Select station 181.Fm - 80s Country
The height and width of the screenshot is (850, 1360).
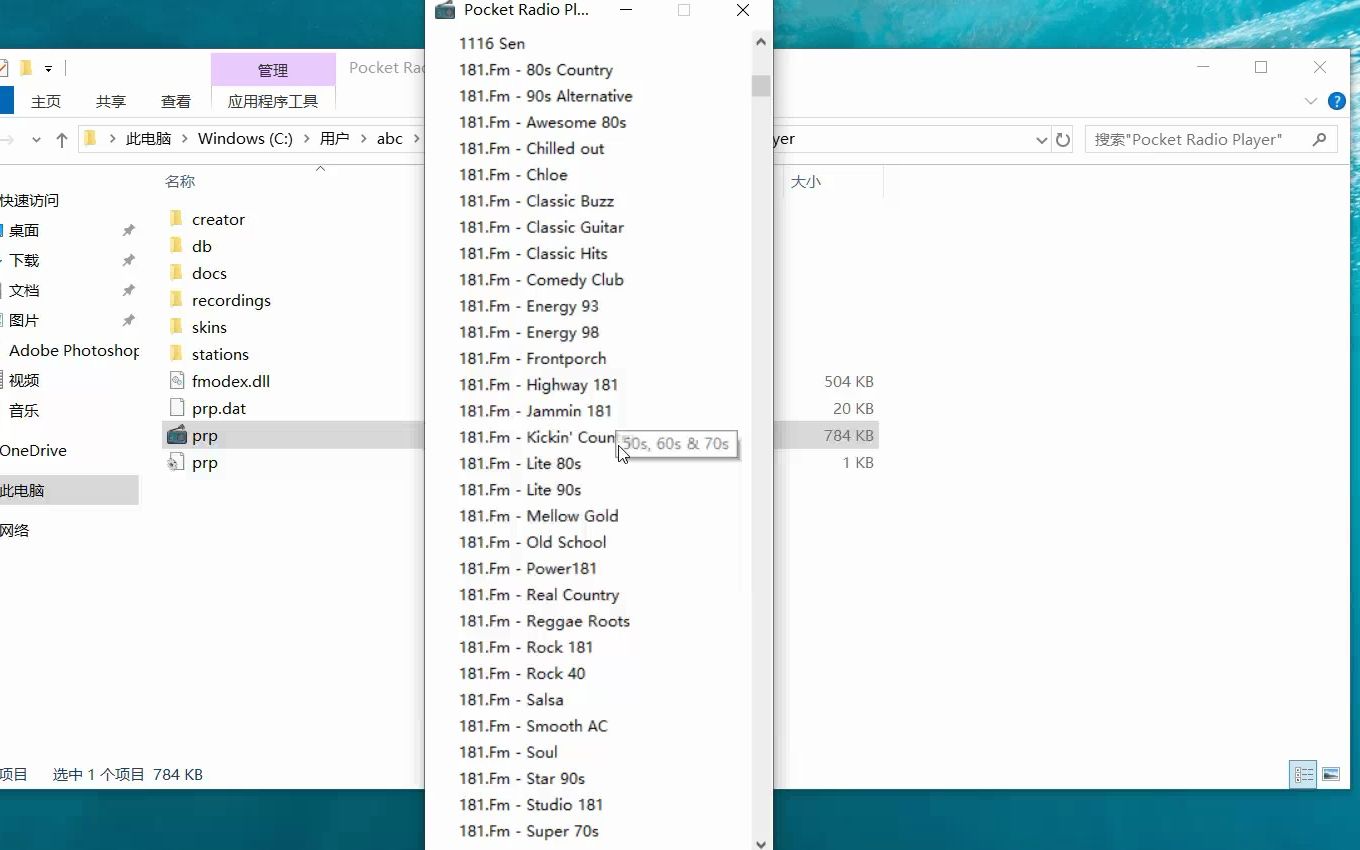[536, 70]
